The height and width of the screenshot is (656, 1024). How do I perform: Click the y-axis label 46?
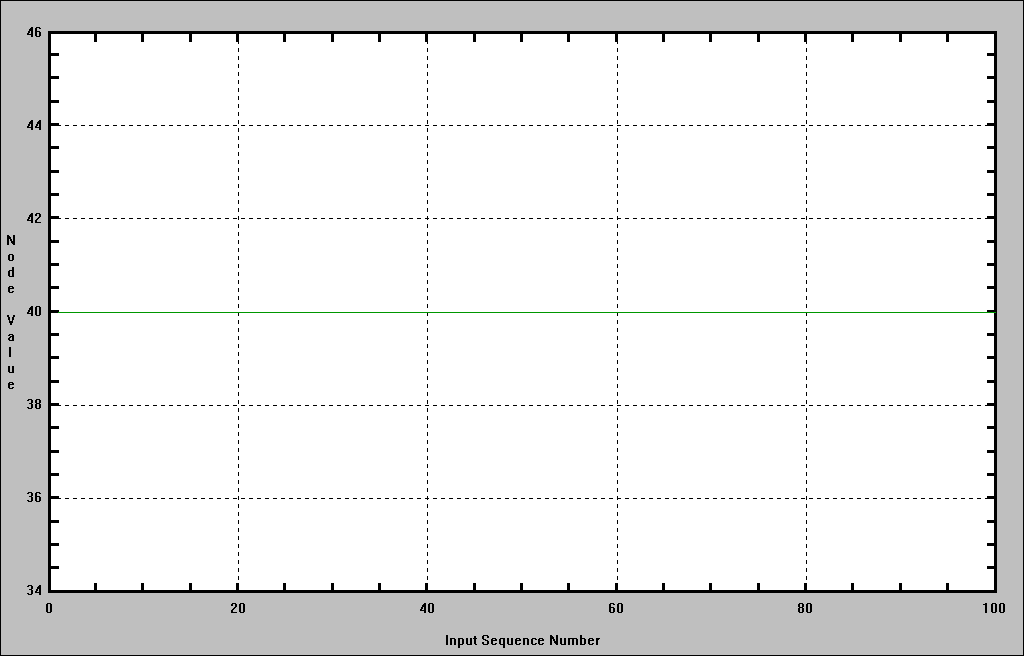(x=33, y=31)
